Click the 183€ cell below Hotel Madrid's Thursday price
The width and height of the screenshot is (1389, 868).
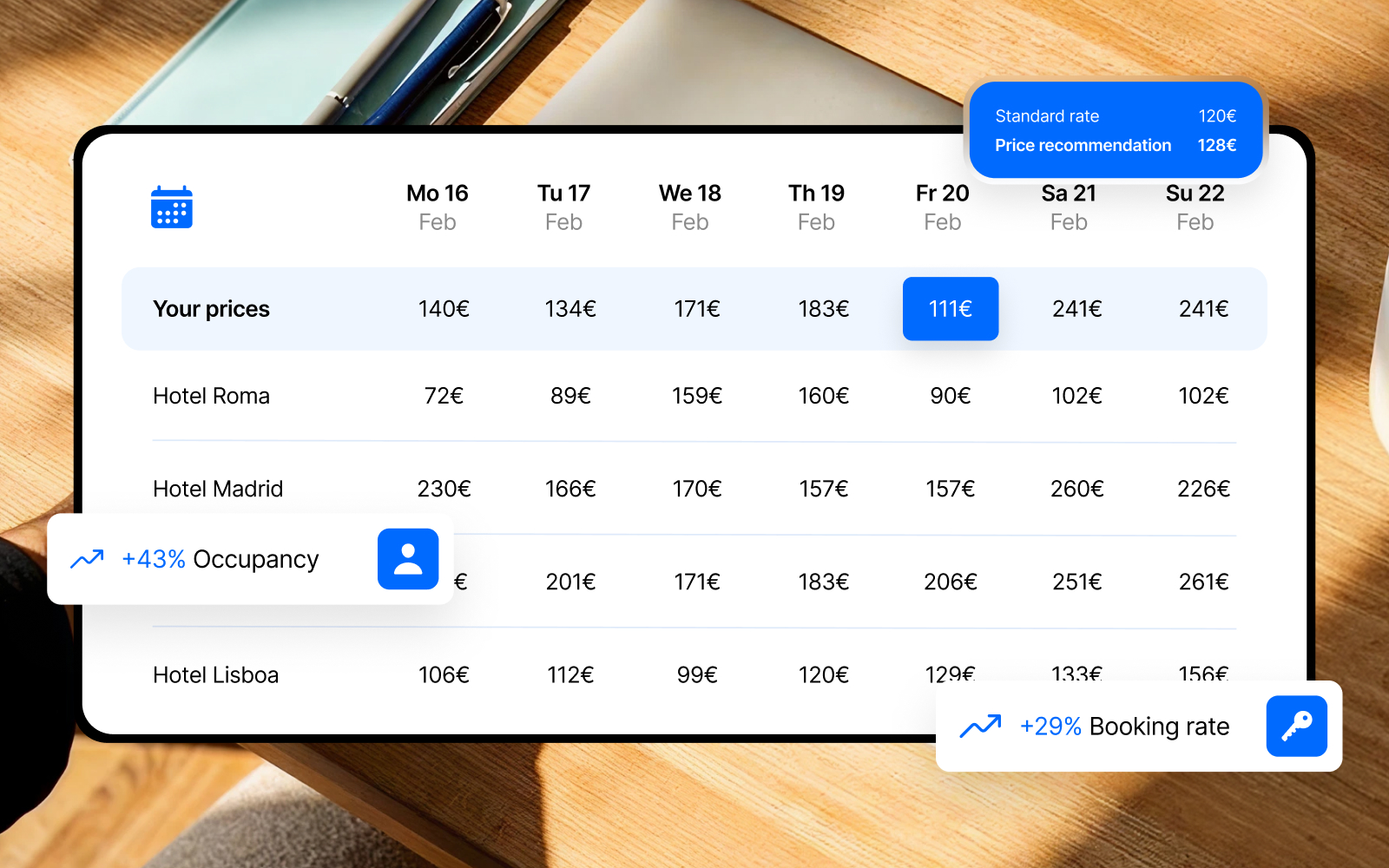click(824, 582)
